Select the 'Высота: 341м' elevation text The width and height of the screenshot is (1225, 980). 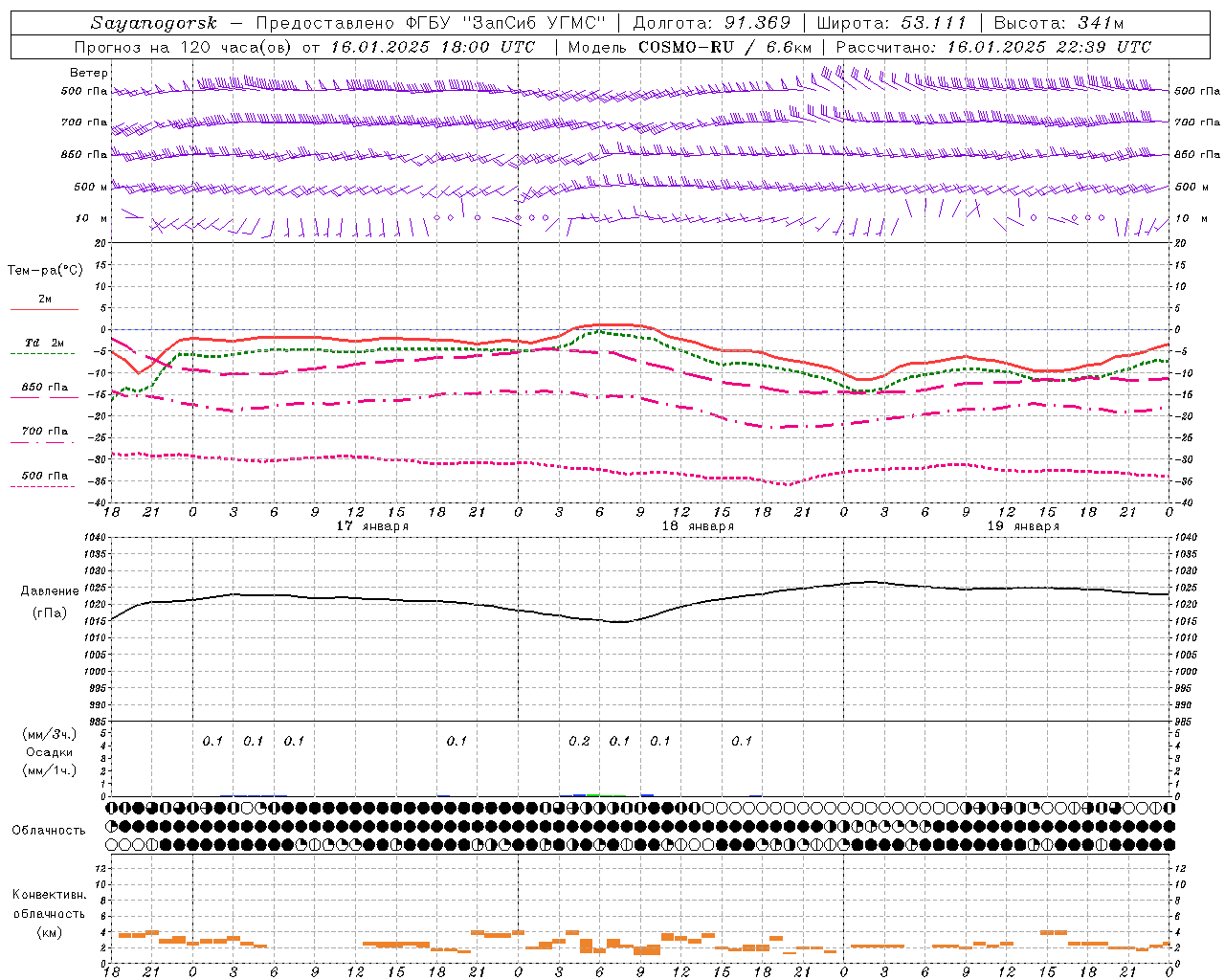[x=1058, y=23]
